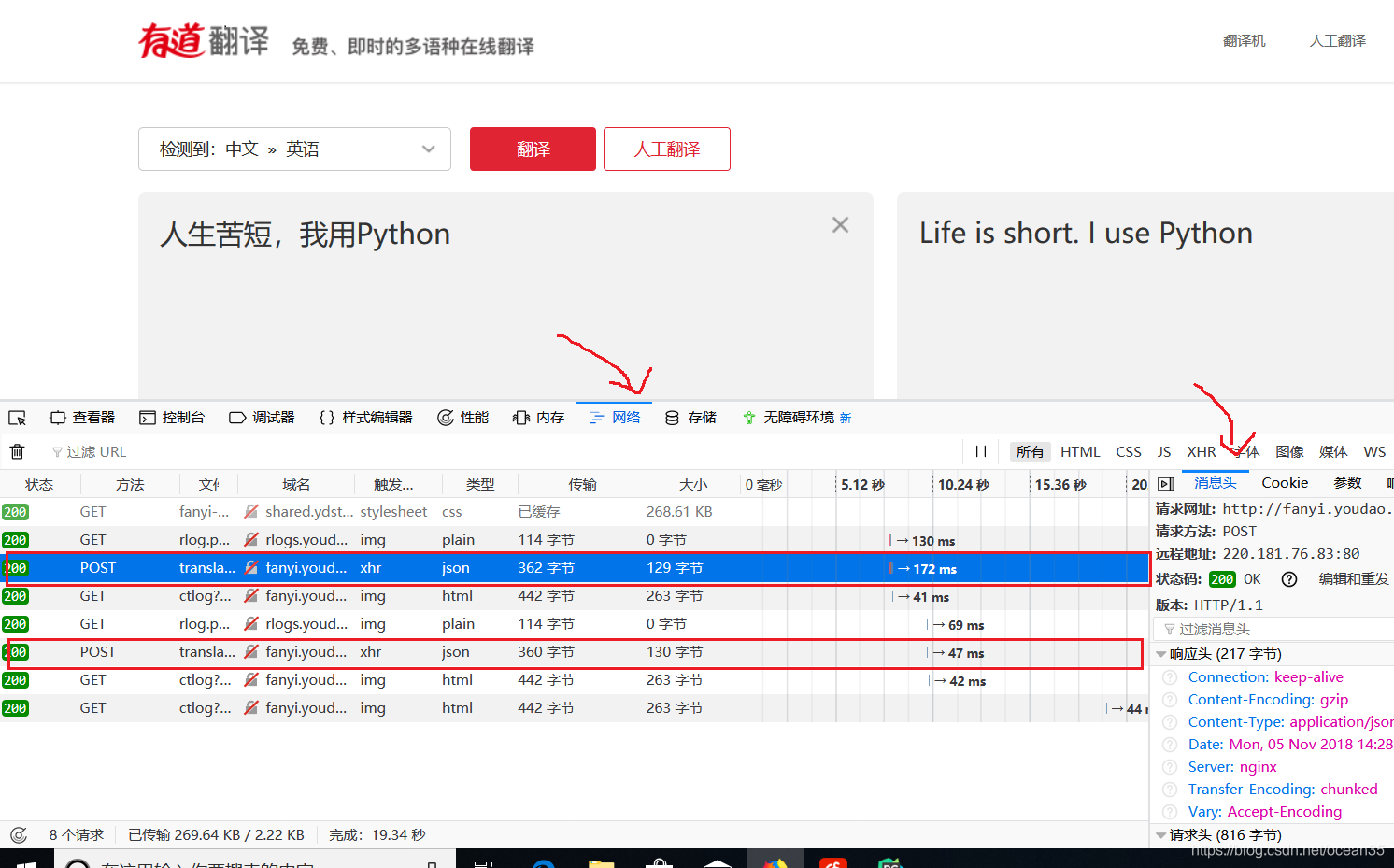Select the 网络 network tab
This screenshot has height=868, width=1394.
[x=615, y=418]
